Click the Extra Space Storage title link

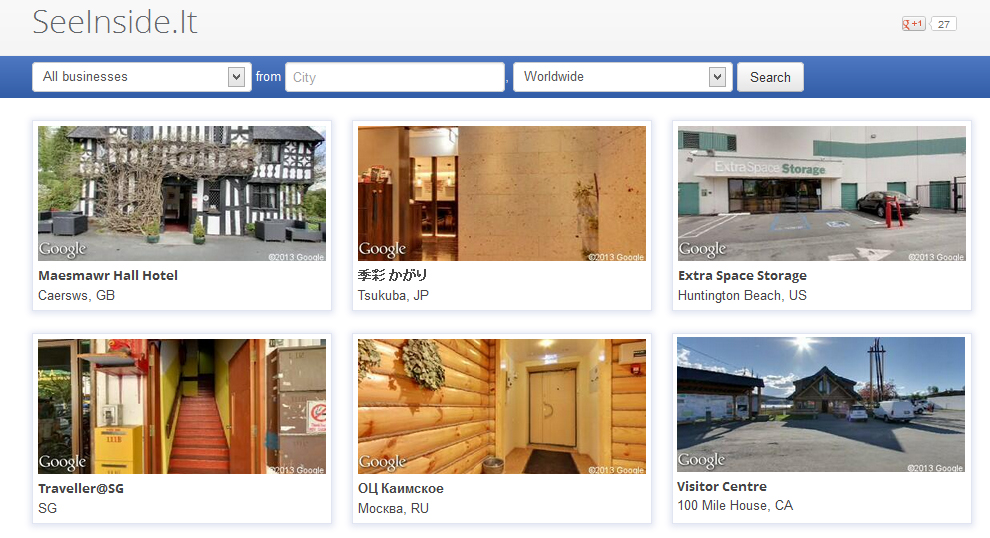coord(742,275)
